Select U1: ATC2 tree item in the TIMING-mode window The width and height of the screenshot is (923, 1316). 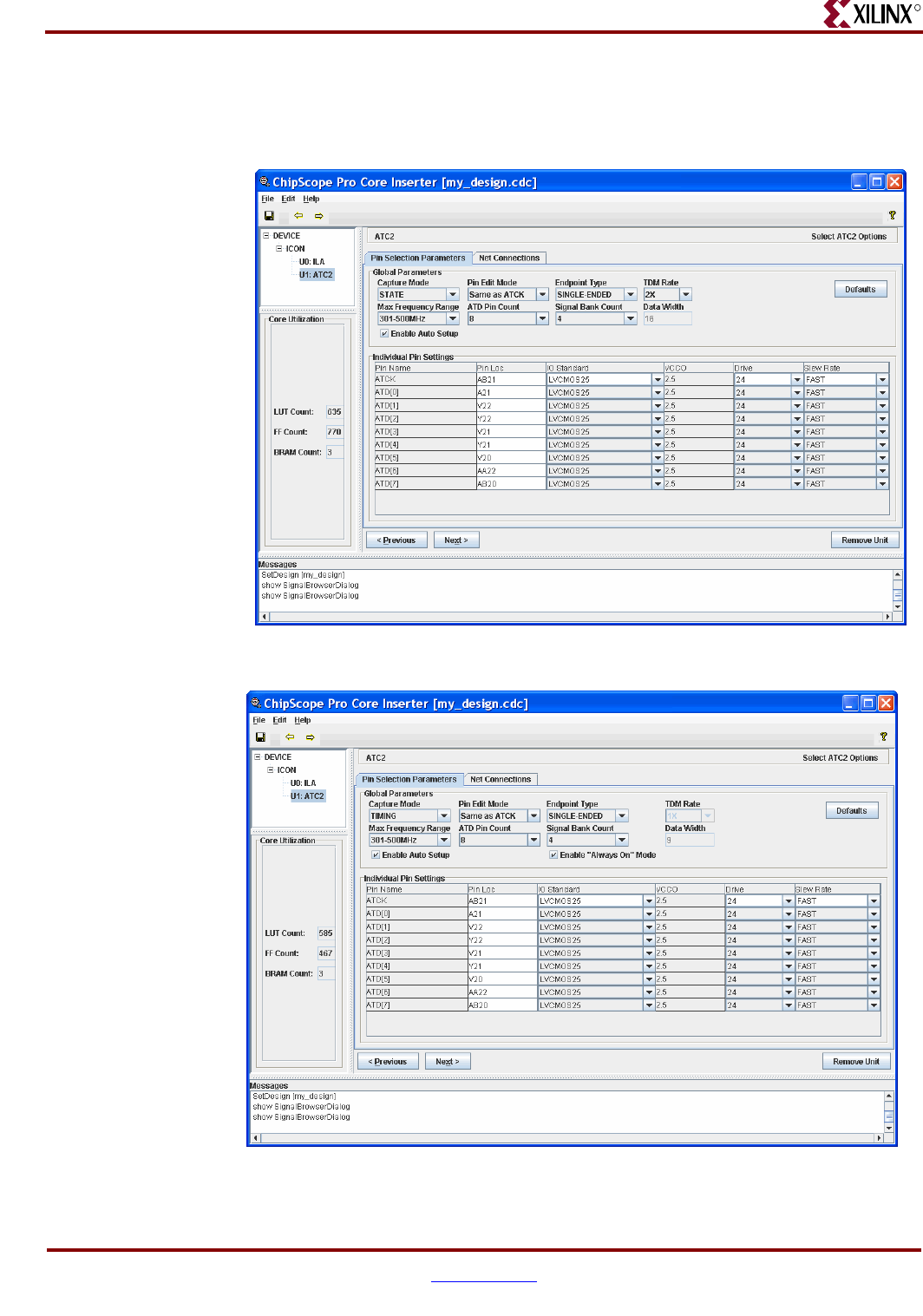click(x=307, y=796)
